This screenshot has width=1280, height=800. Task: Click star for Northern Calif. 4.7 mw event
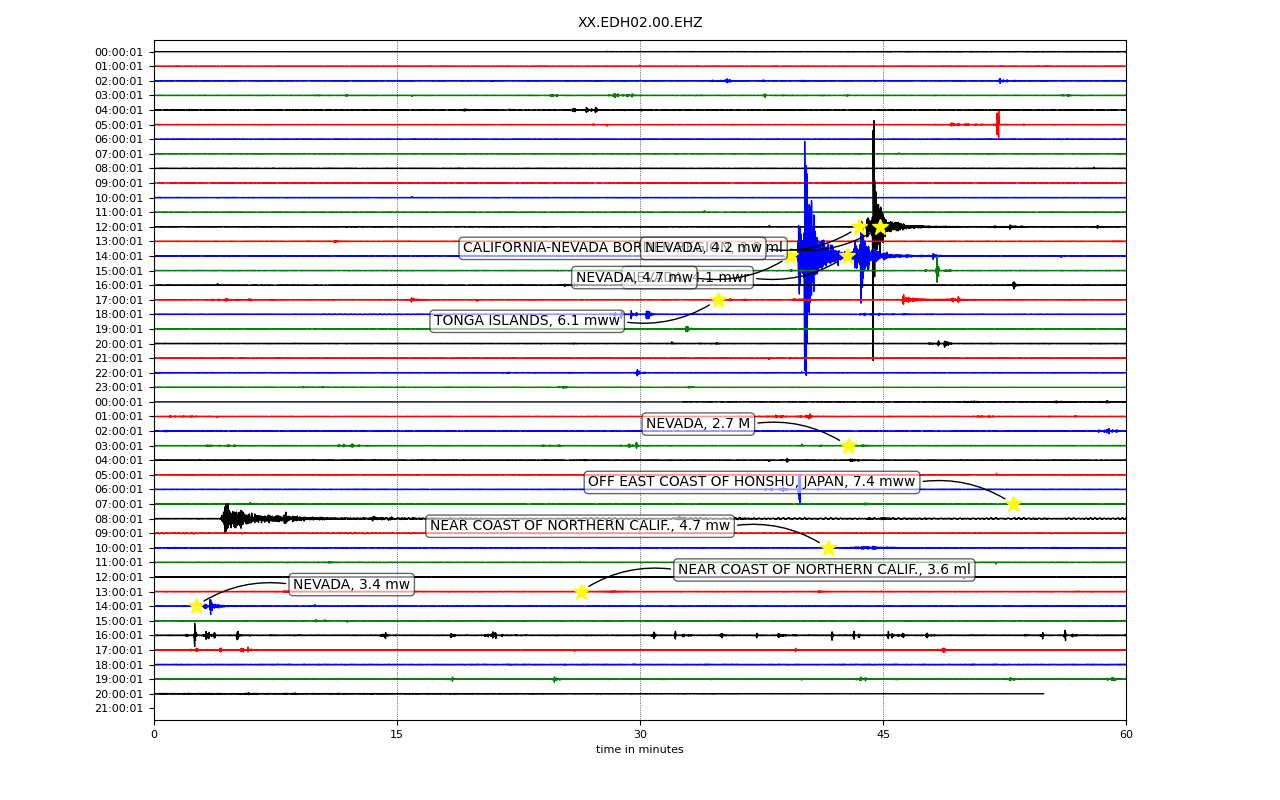tap(828, 548)
